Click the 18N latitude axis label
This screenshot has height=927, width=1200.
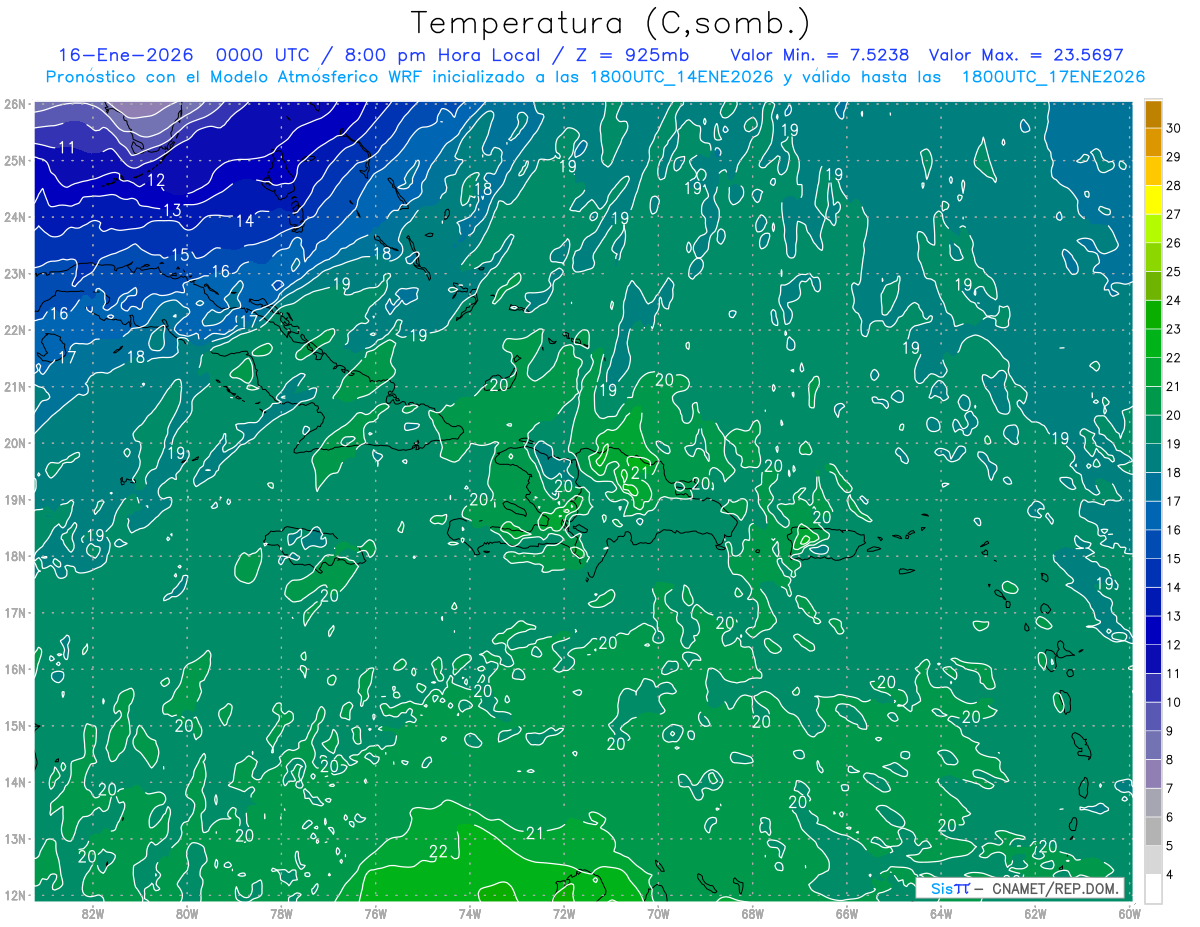(14, 556)
